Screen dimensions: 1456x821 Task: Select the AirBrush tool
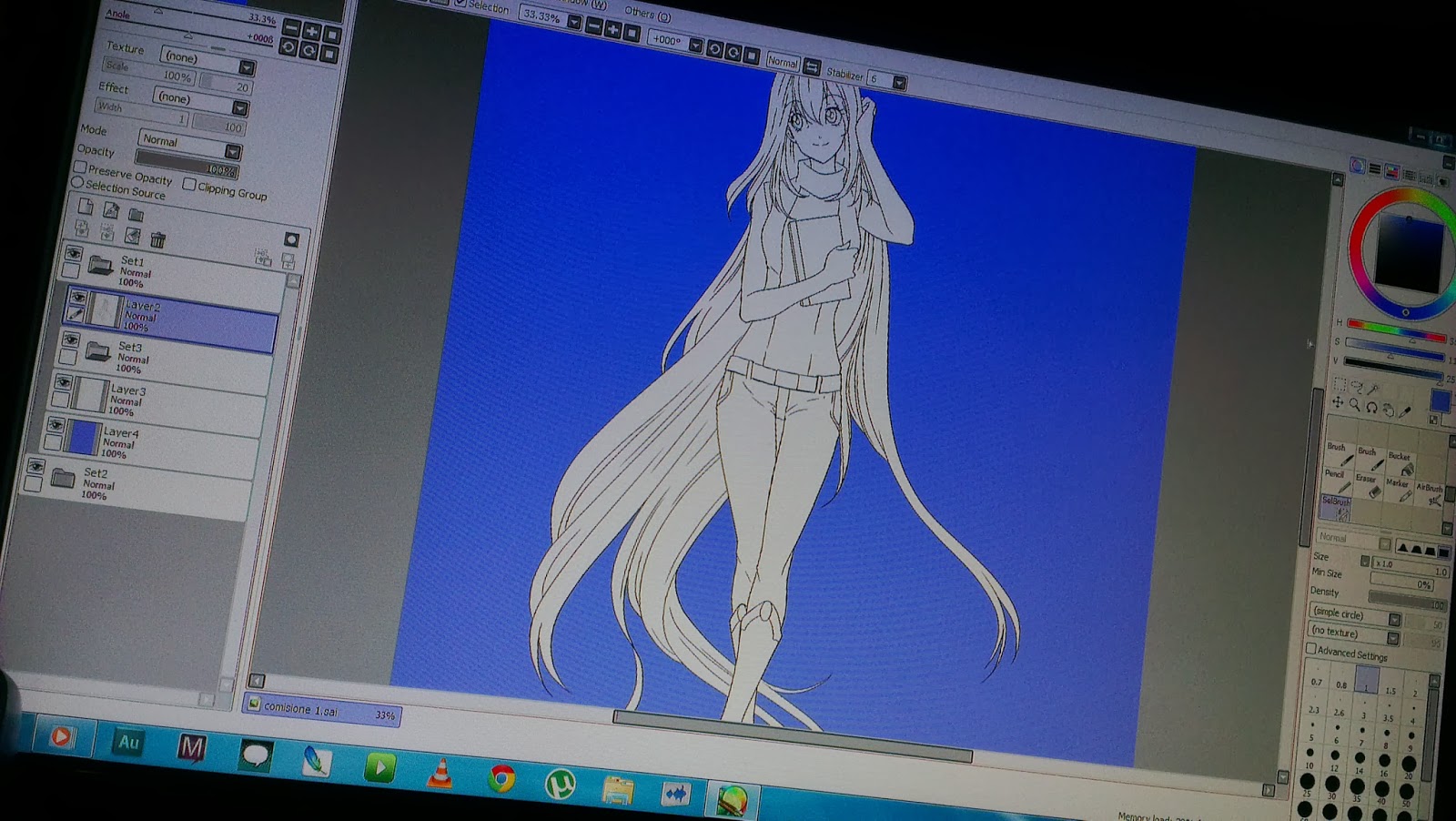coord(1430,494)
